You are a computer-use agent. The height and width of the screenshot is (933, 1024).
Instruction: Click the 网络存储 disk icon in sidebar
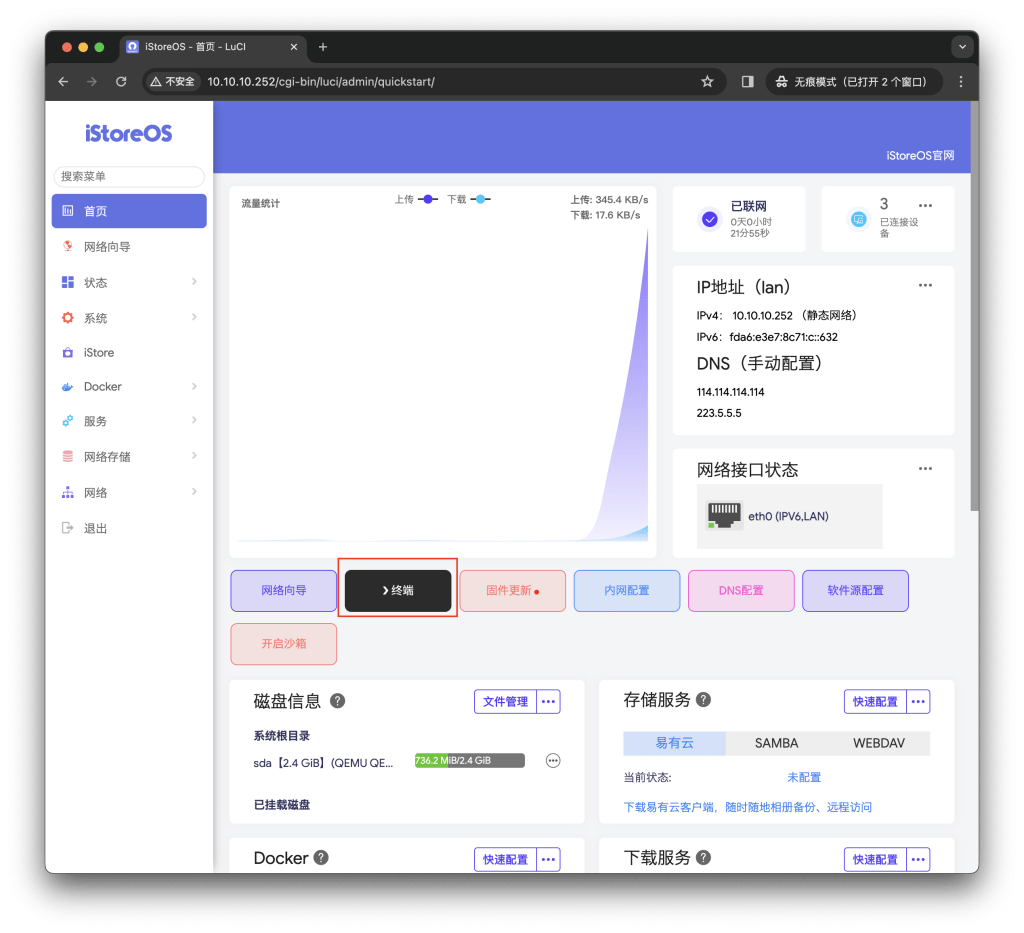[68, 456]
